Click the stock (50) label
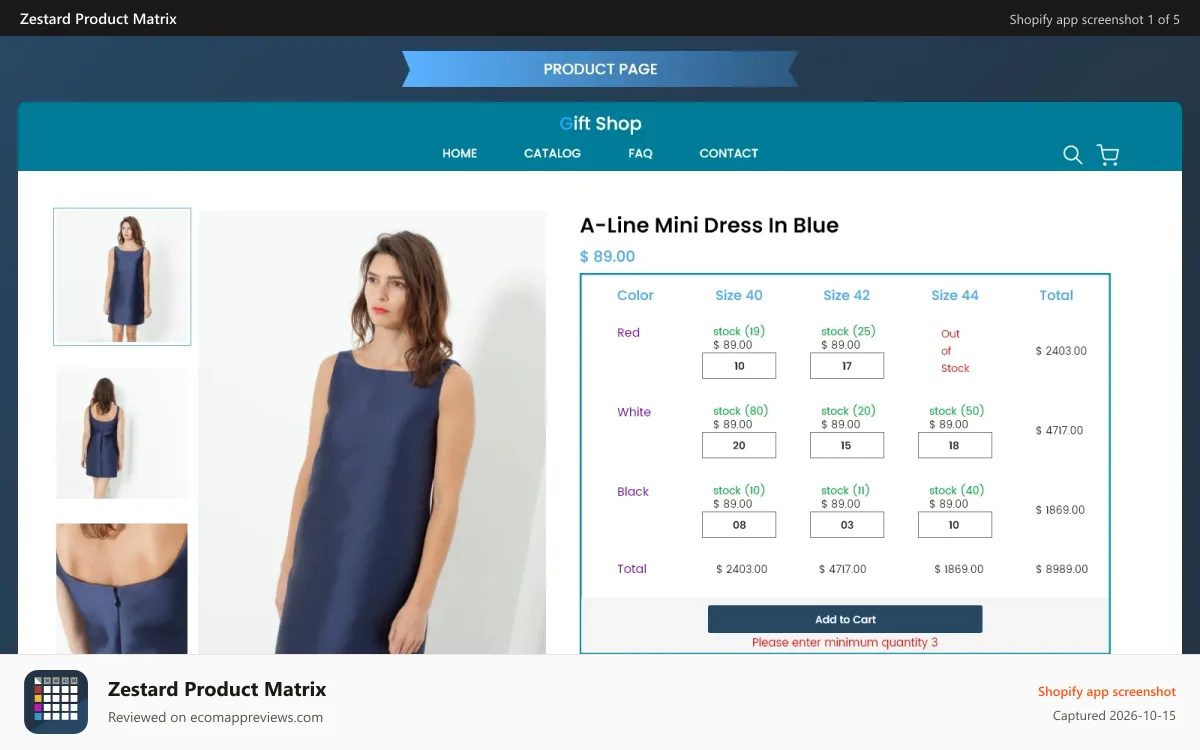 click(956, 411)
